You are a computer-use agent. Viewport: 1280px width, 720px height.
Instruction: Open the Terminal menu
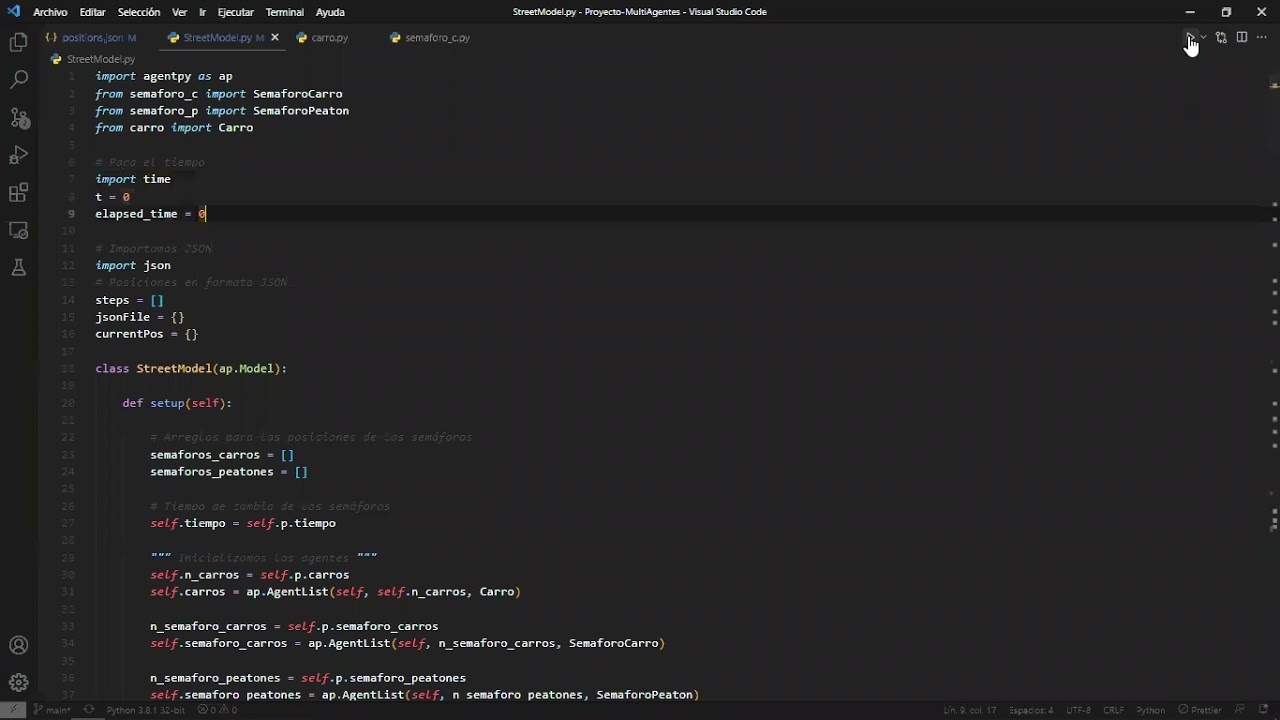284,12
